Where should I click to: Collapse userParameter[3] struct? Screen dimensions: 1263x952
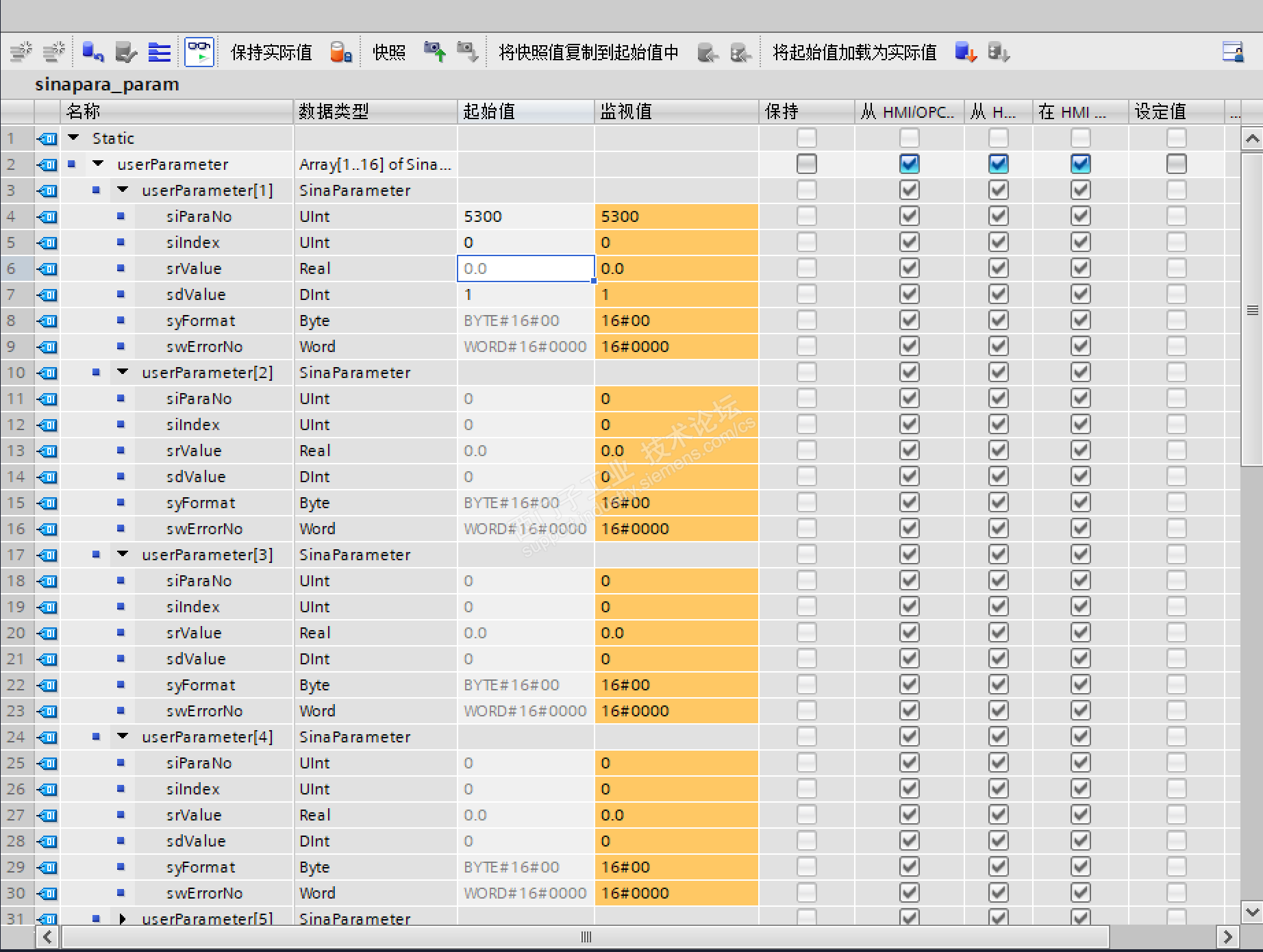click(123, 554)
